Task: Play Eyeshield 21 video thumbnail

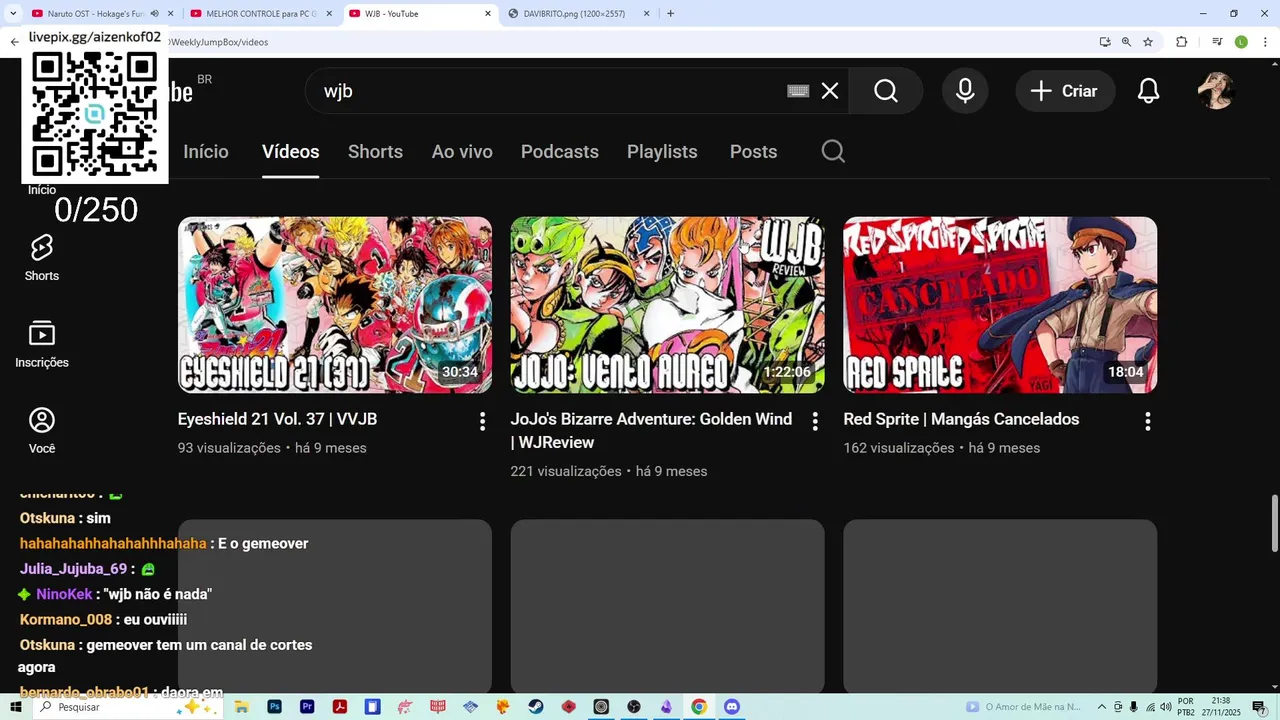Action: [x=335, y=305]
